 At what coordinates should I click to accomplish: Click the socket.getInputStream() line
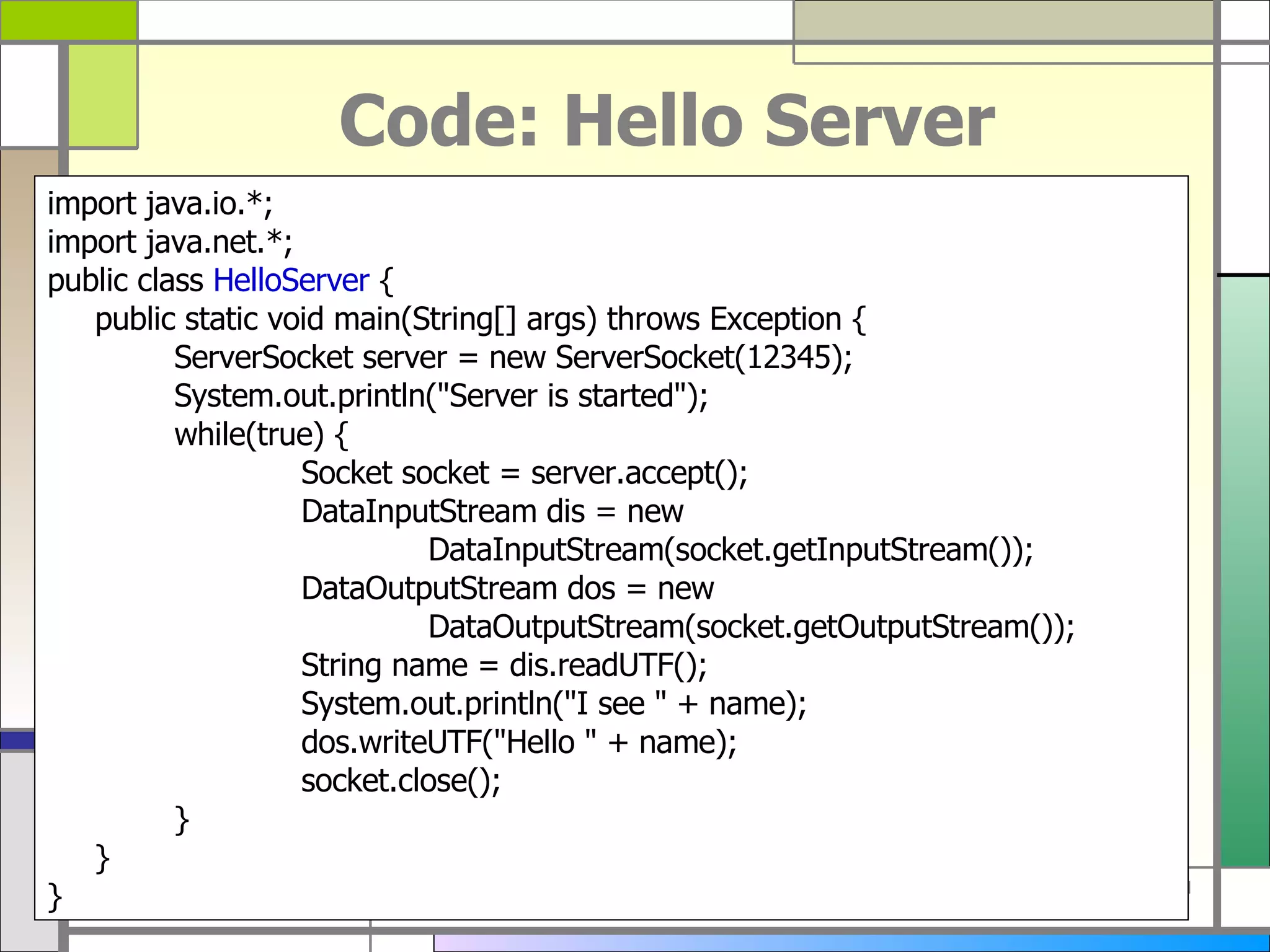(x=730, y=550)
